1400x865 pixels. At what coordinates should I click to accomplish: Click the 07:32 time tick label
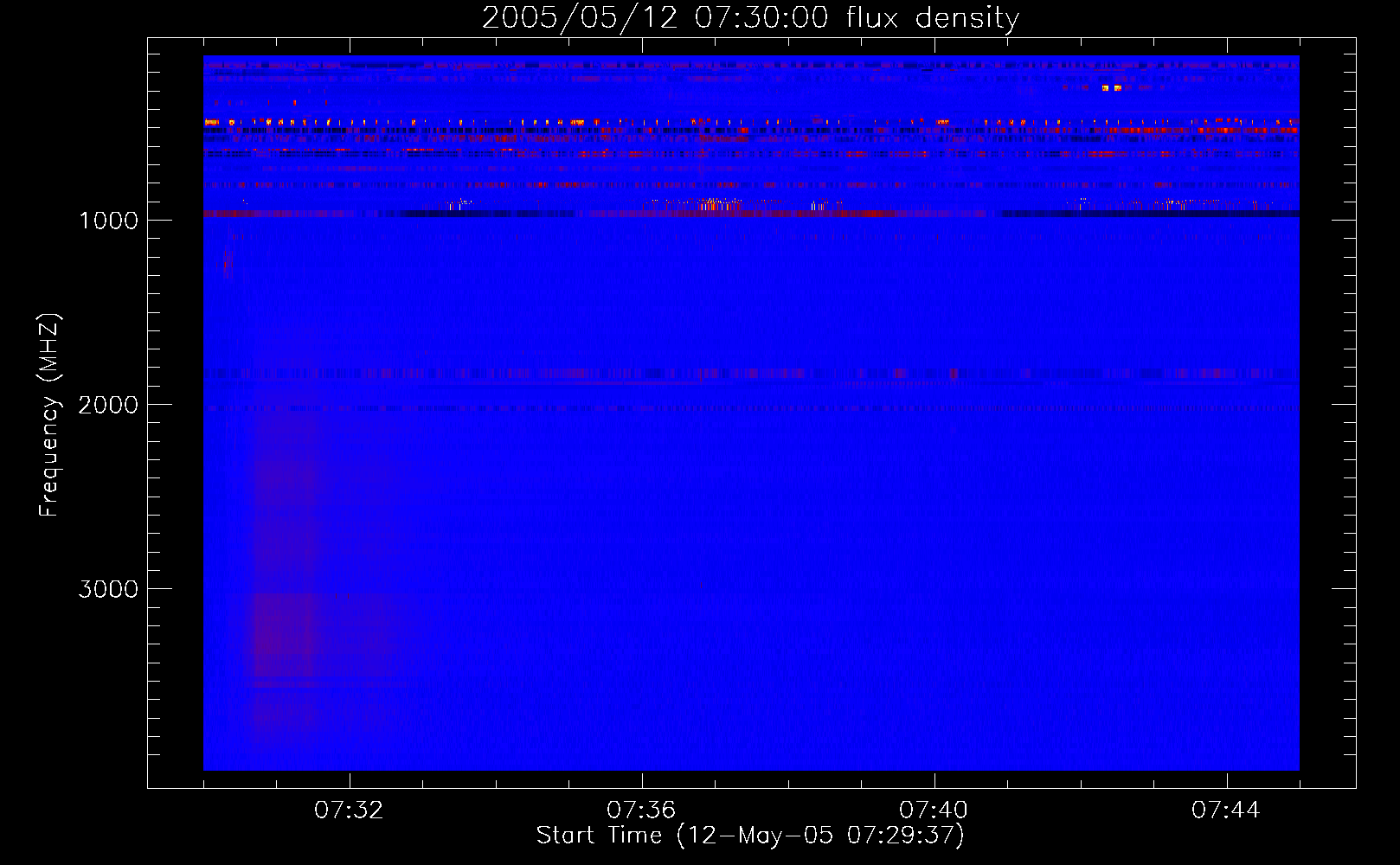[349, 811]
